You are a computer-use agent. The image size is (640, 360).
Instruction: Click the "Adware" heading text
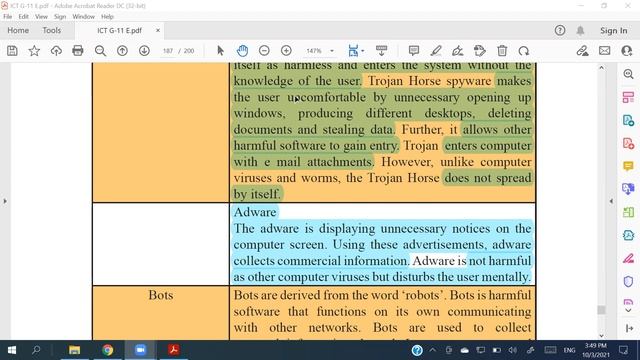(x=255, y=212)
